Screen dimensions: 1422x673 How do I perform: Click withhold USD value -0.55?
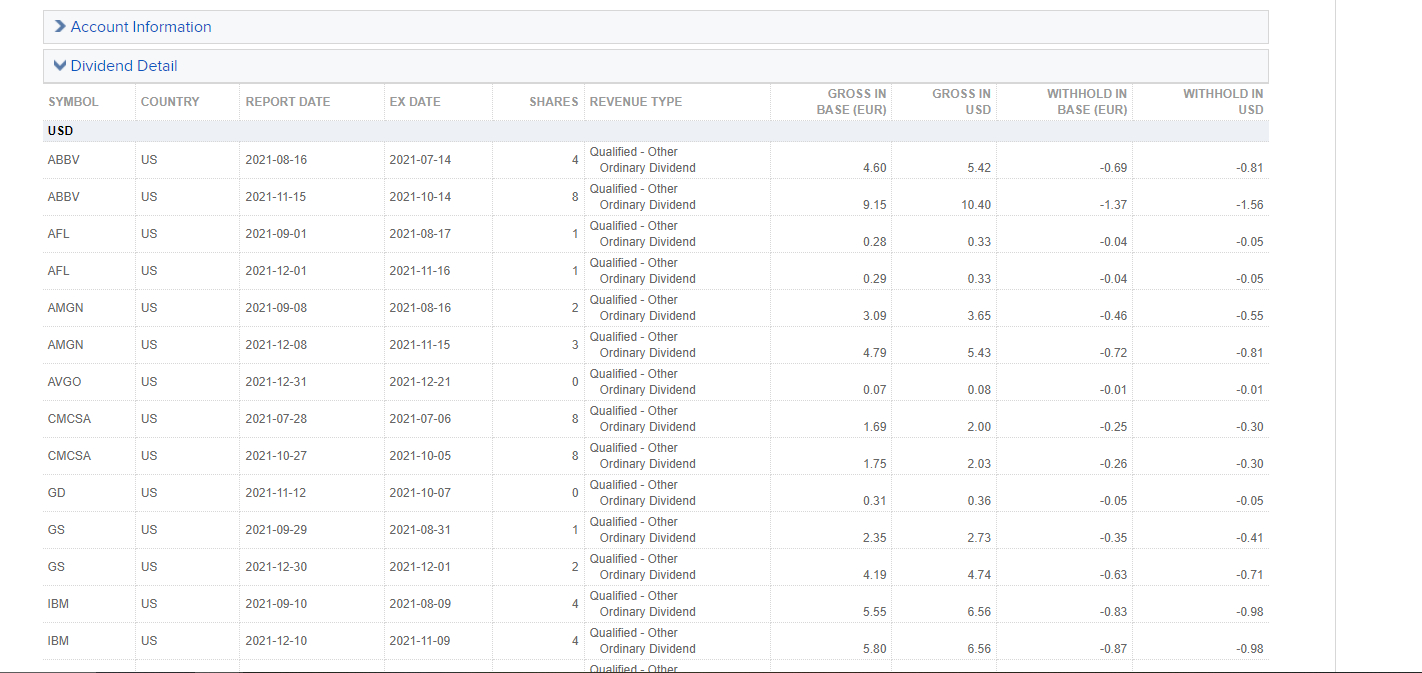pos(1250,316)
